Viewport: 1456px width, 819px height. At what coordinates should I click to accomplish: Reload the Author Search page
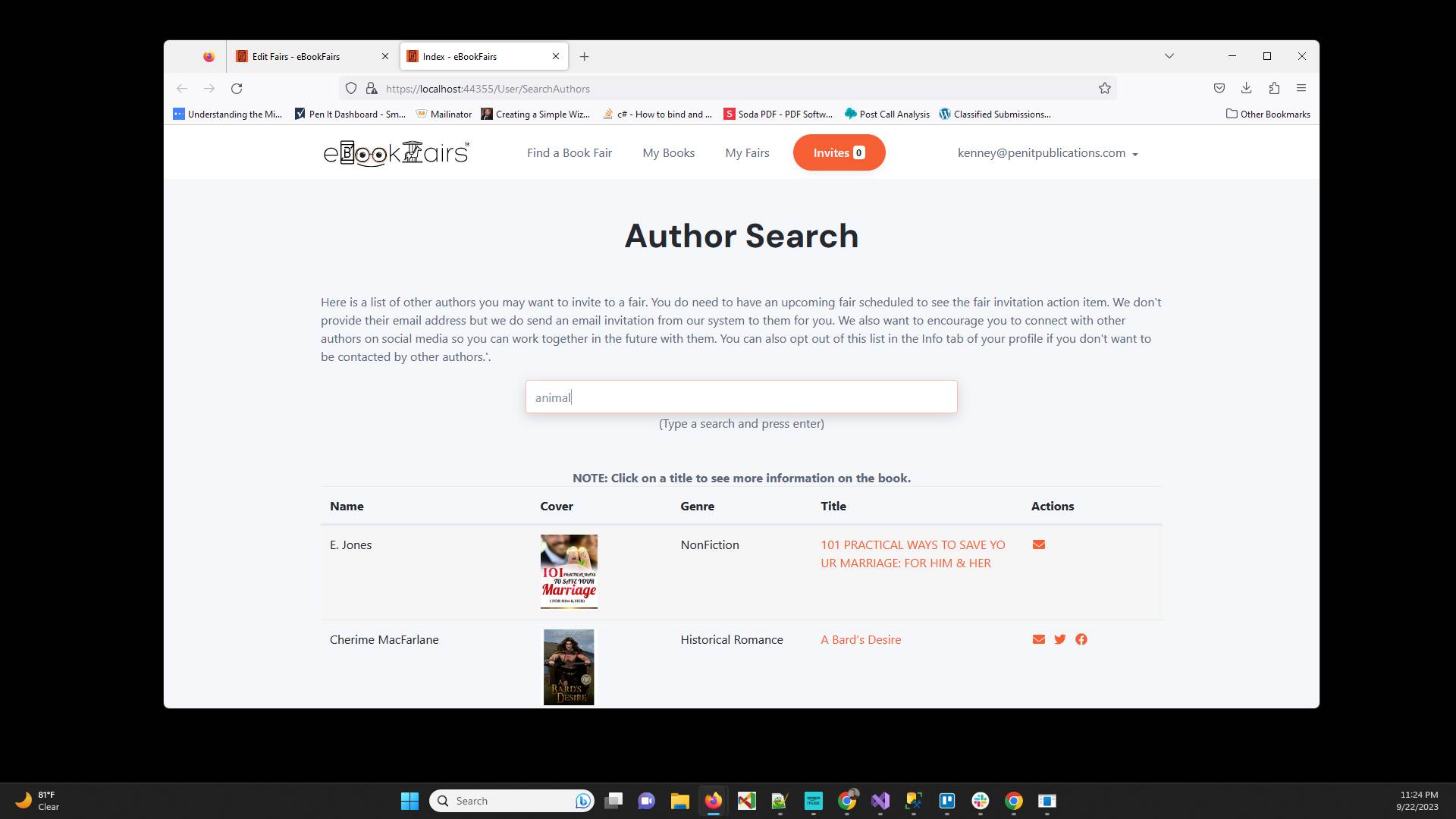pos(237,89)
